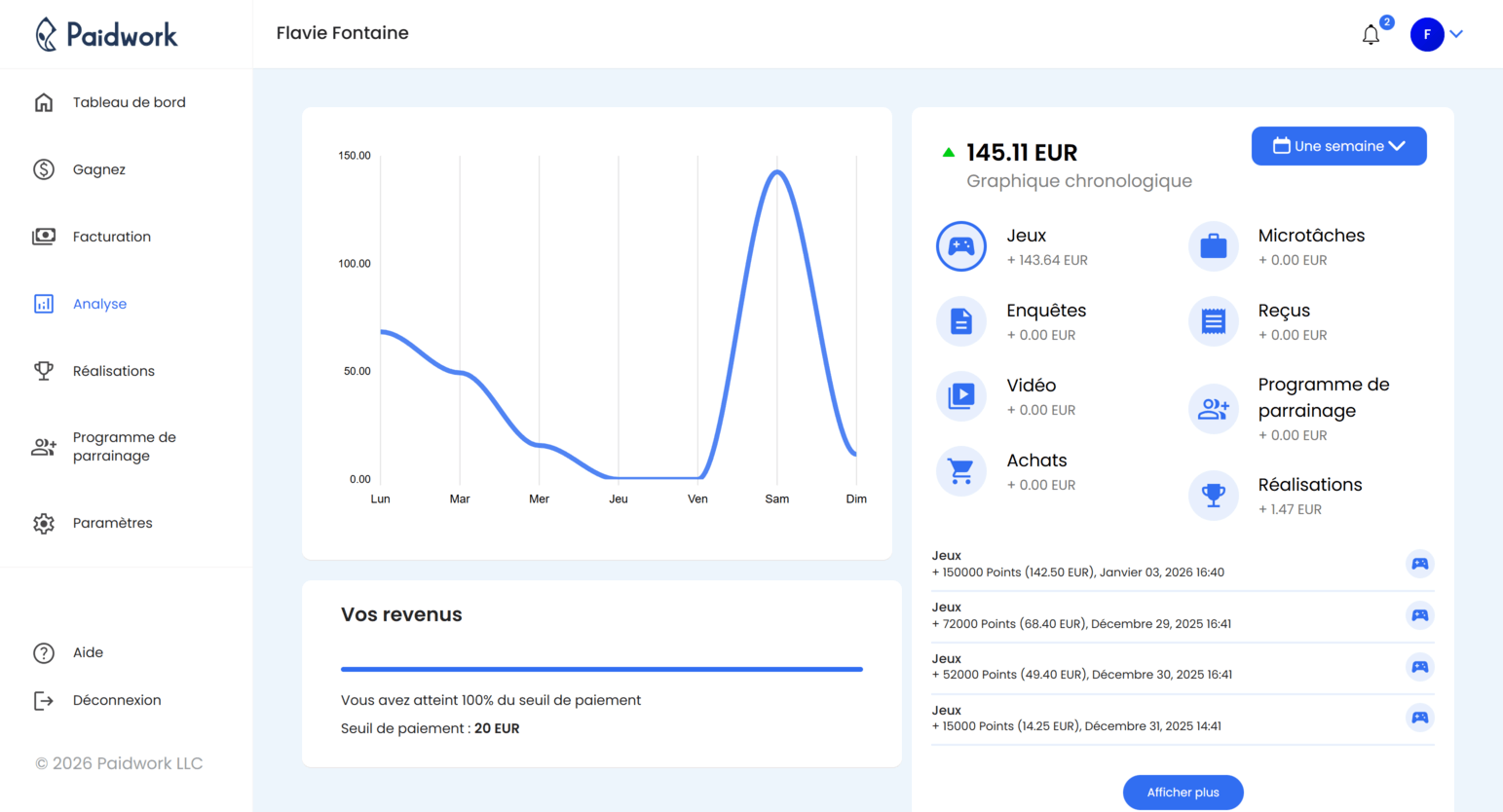Open the Gagnez menu item
Image resolution: width=1503 pixels, height=812 pixels.
coord(98,169)
